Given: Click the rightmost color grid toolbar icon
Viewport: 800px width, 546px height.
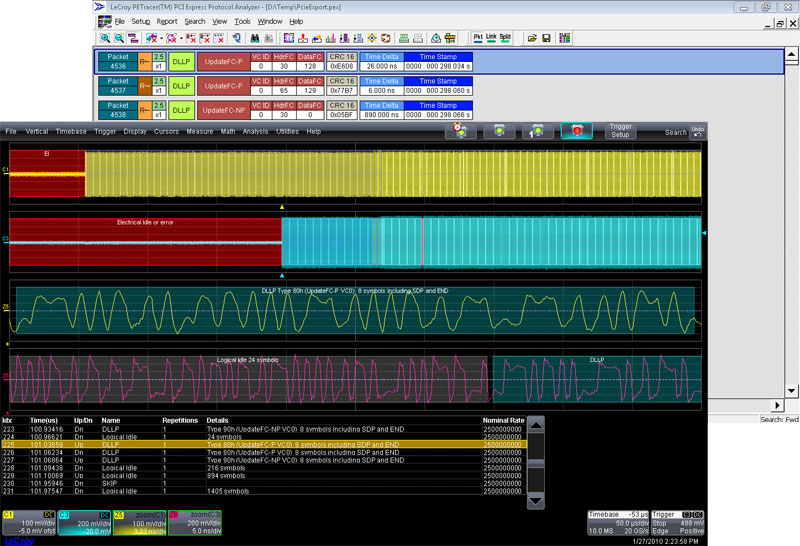Looking at the screenshot, I should [x=565, y=38].
